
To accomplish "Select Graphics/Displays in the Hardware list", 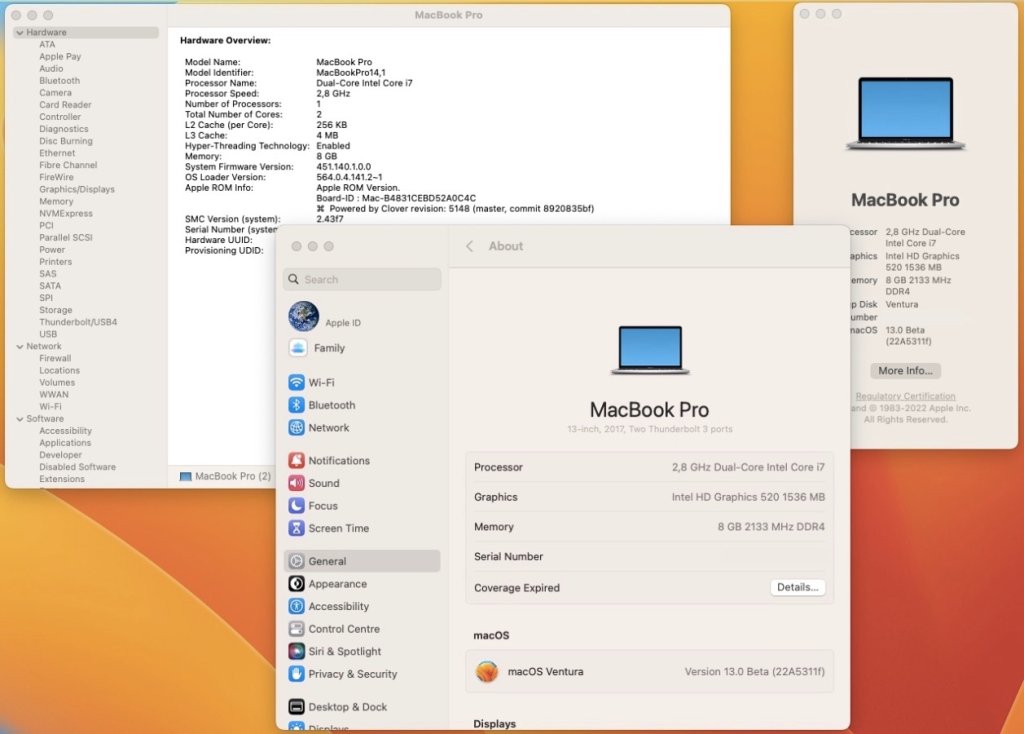I will pyautogui.click(x=77, y=189).
